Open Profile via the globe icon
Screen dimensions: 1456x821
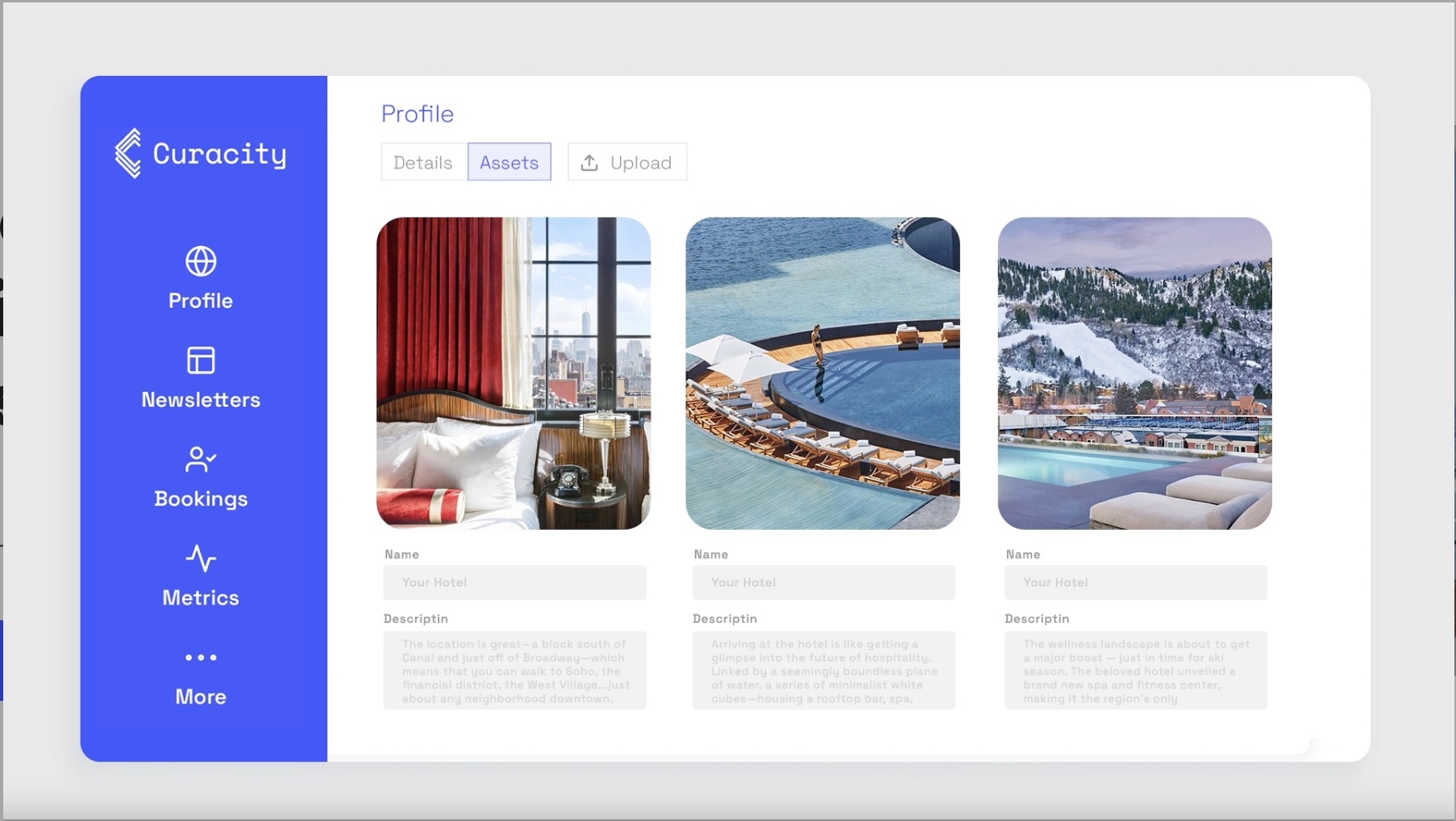click(201, 261)
